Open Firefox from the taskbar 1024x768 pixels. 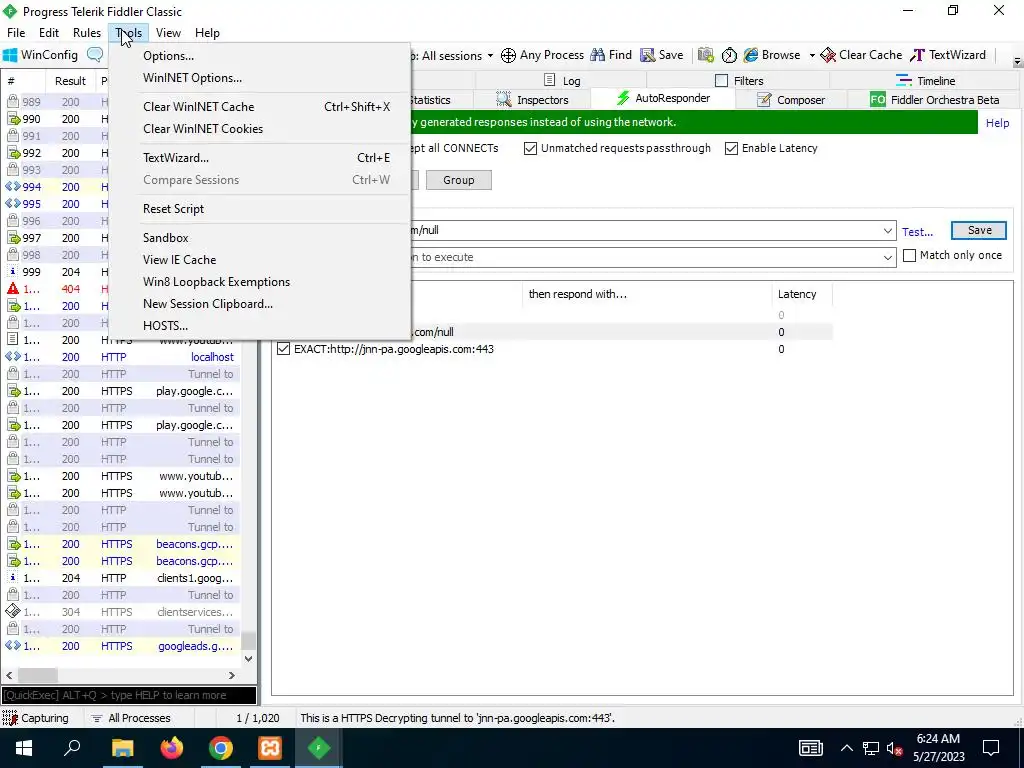(172, 748)
